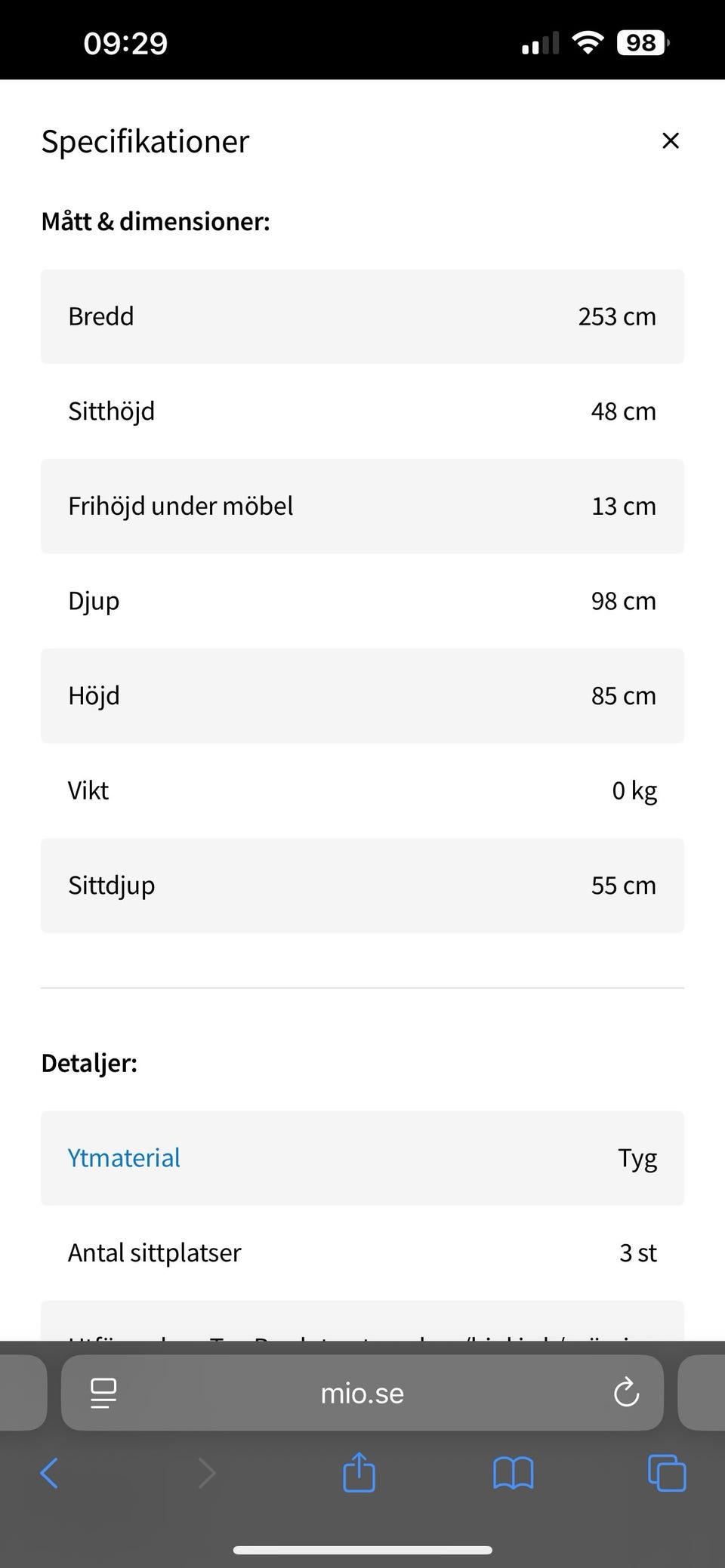Reload the mio.se page
The image size is (725, 1568).
click(626, 1393)
